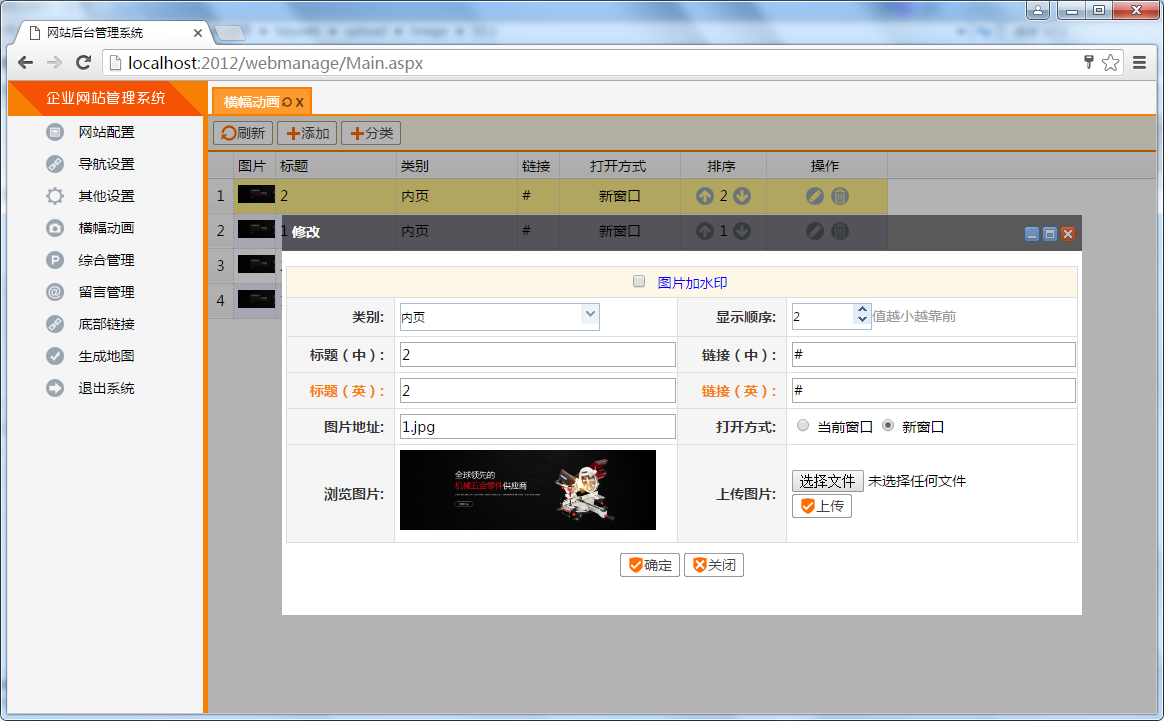Click 选择文件 button
Viewport: 1164px width, 721px height.
point(827,481)
